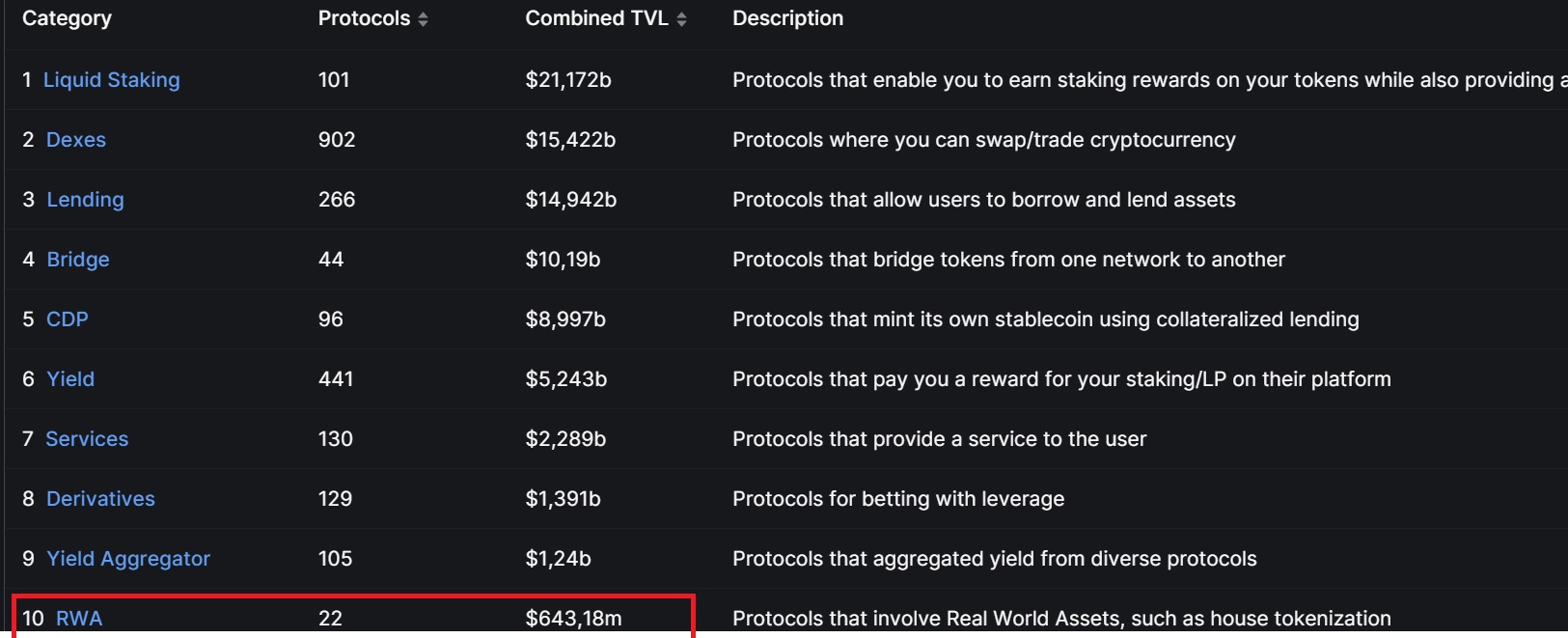The image size is (1568, 638).
Task: Open the Liquid Staking category link
Action: [111, 80]
